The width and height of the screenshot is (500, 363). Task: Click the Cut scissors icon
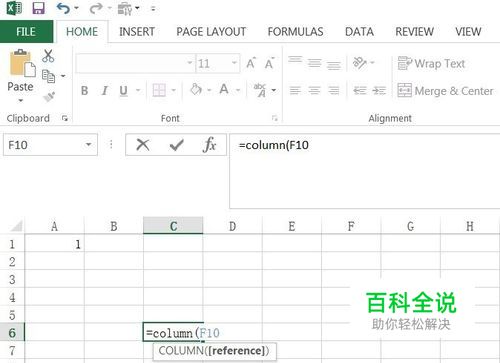pos(48,56)
